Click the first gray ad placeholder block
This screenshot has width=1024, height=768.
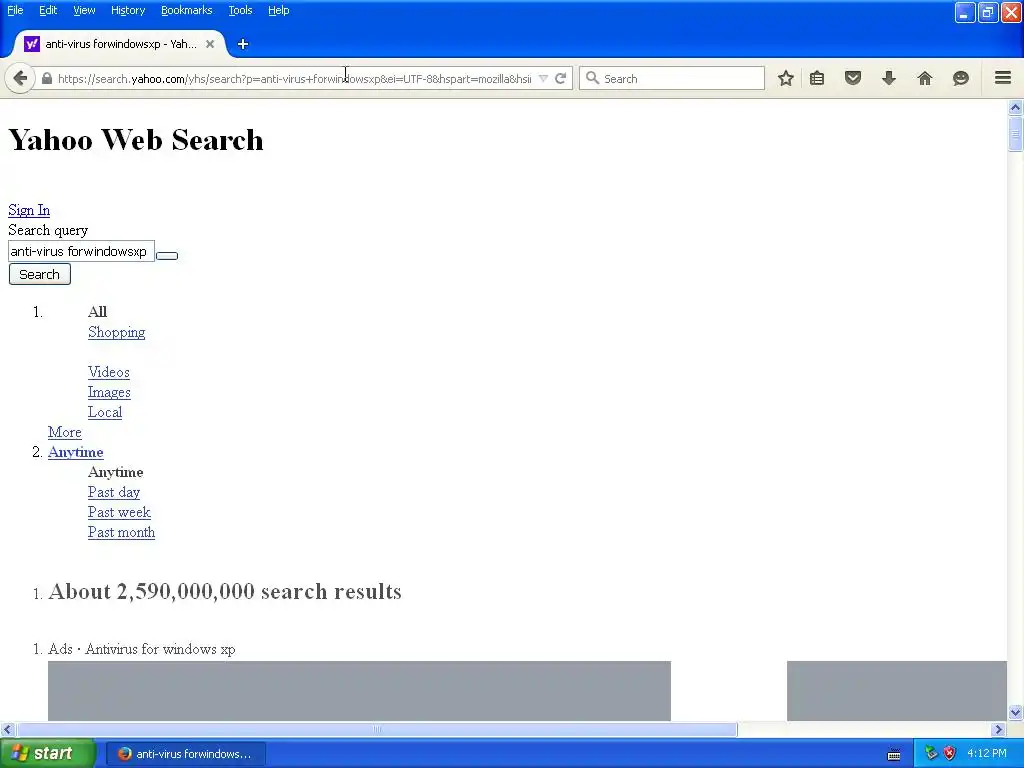click(x=359, y=691)
